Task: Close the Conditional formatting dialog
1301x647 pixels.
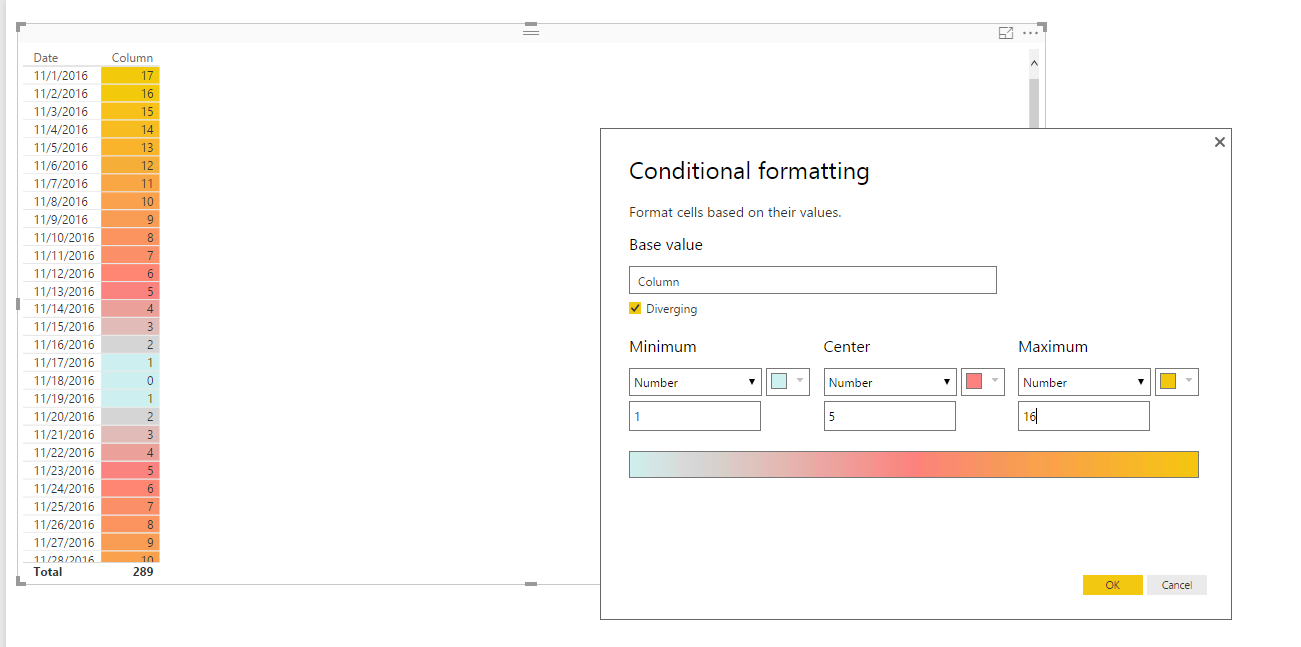Action: 1219,142
